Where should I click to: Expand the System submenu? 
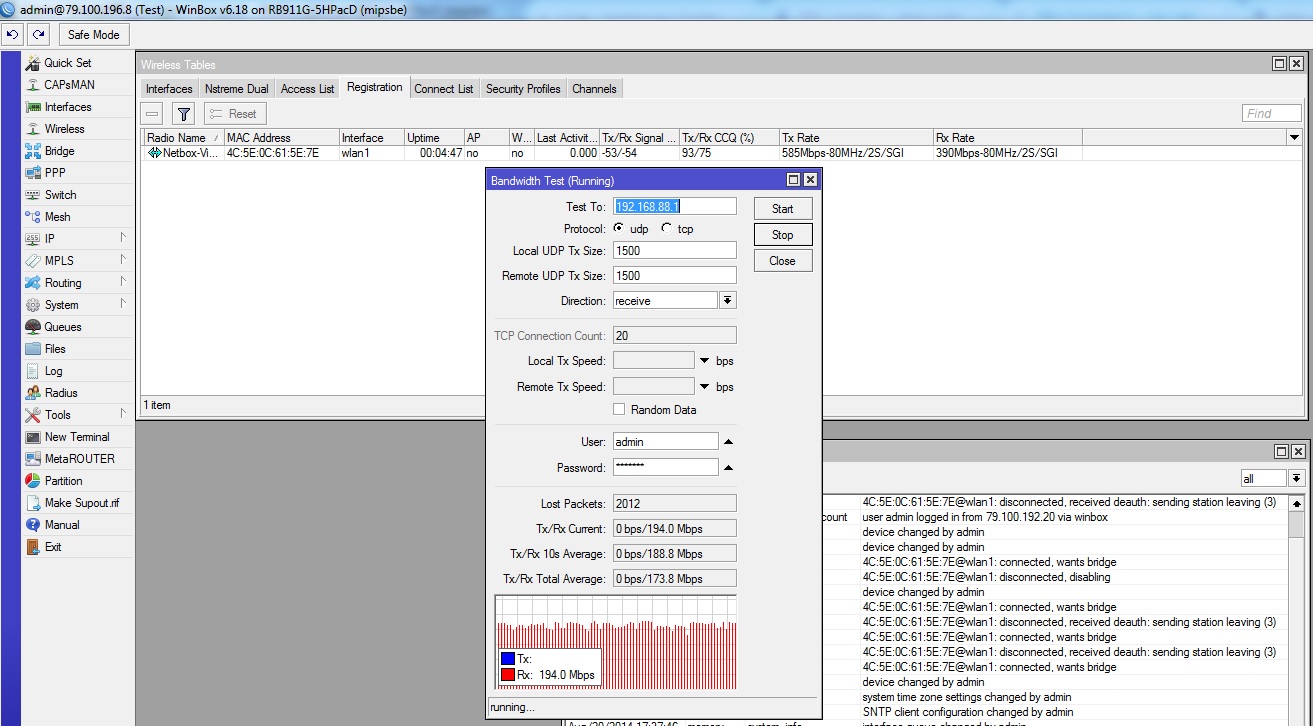click(x=122, y=304)
